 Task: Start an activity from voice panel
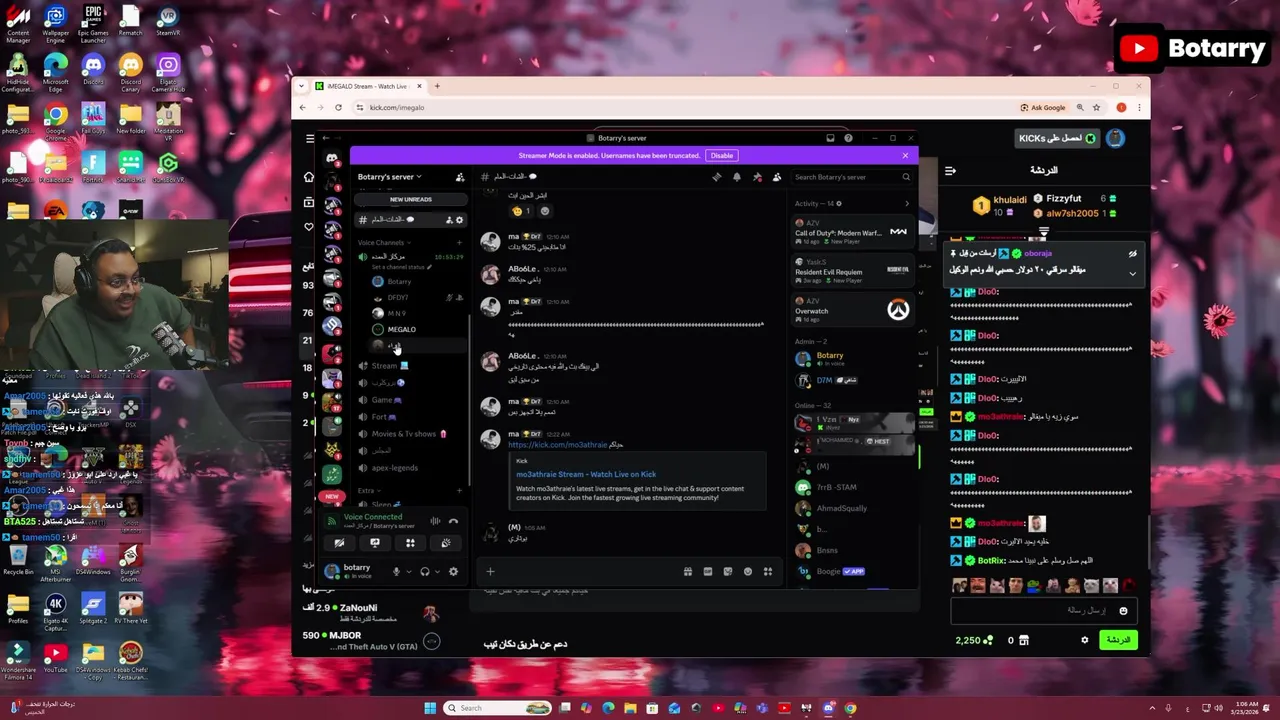click(410, 543)
